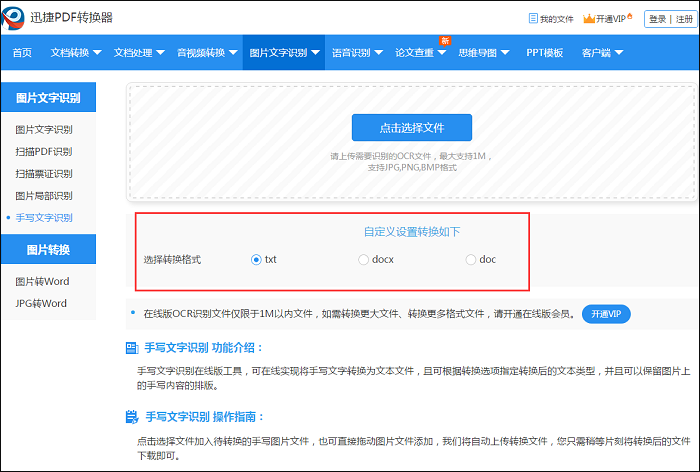Open 图片文字识别 sidebar item
This screenshot has height=472, width=700.
coord(44,129)
